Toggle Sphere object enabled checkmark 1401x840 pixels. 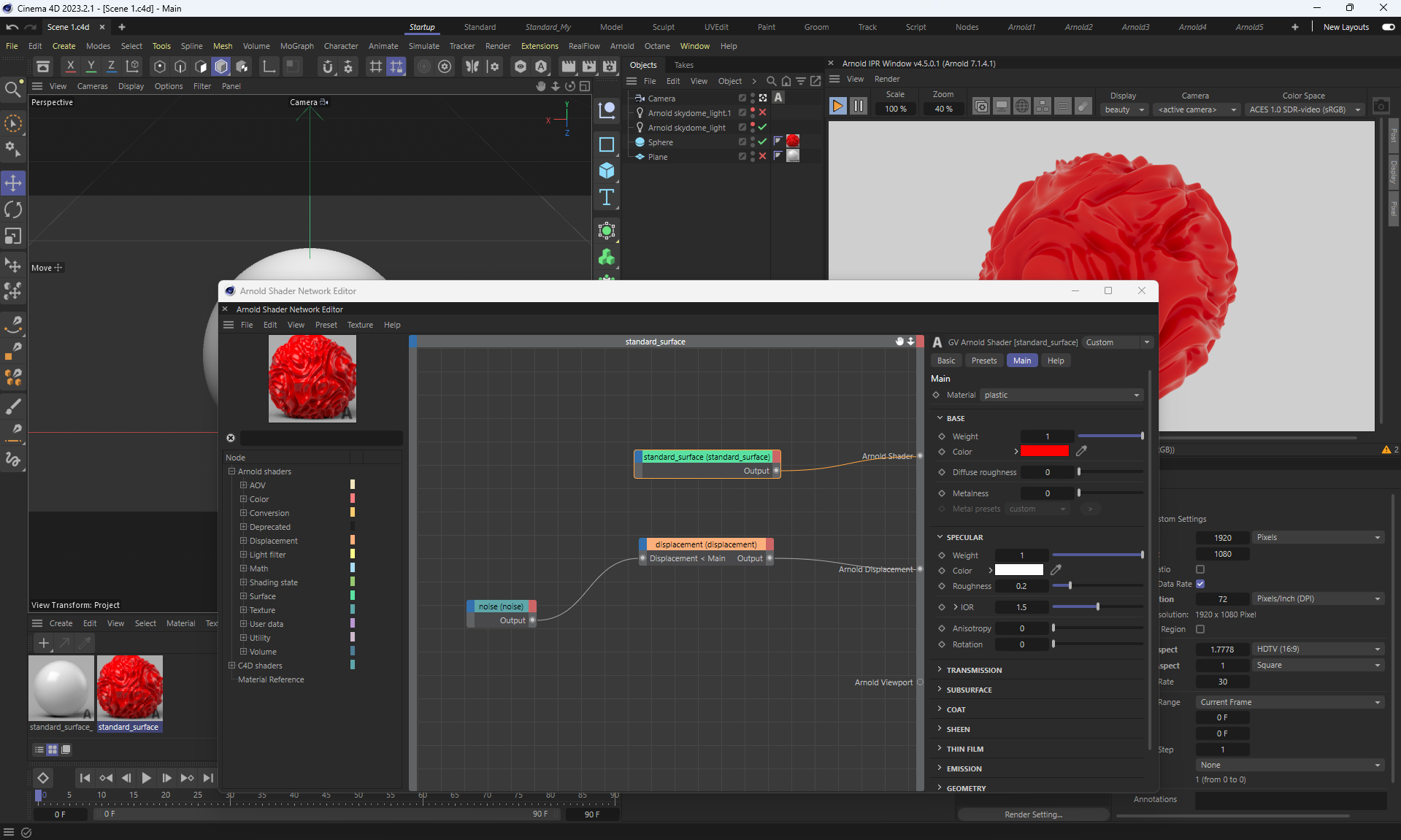point(762,142)
